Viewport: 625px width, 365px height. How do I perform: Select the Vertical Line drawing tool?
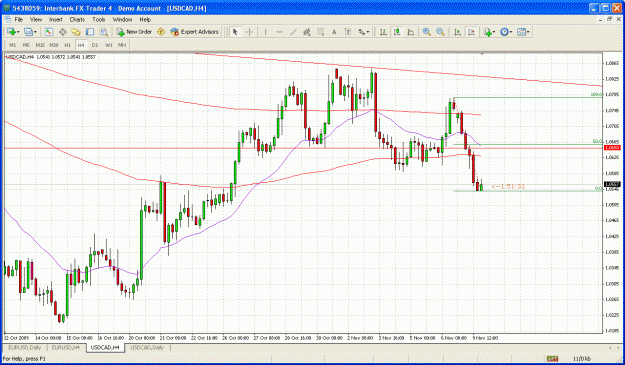[265, 32]
